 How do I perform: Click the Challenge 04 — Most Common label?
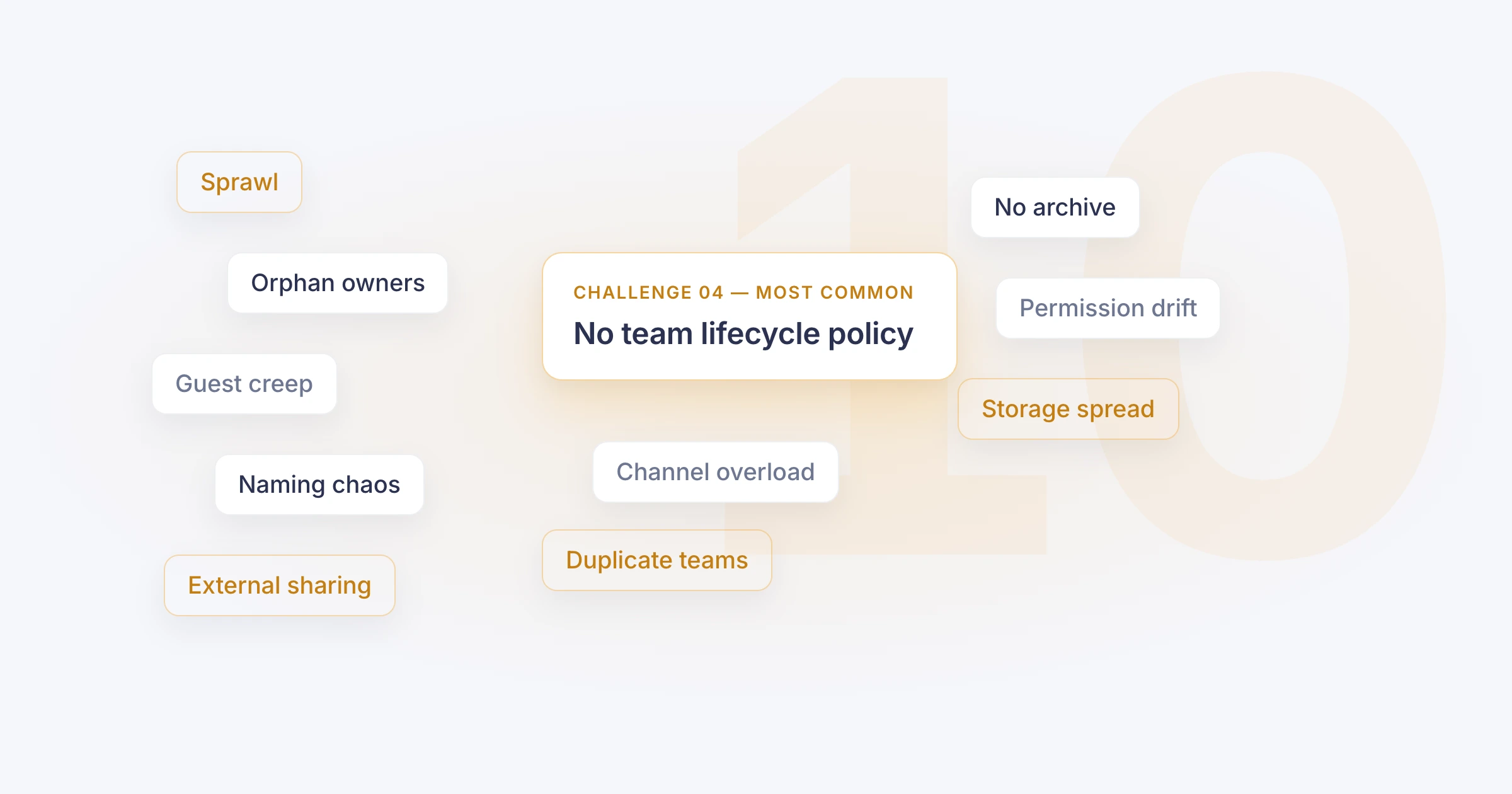[x=743, y=292]
